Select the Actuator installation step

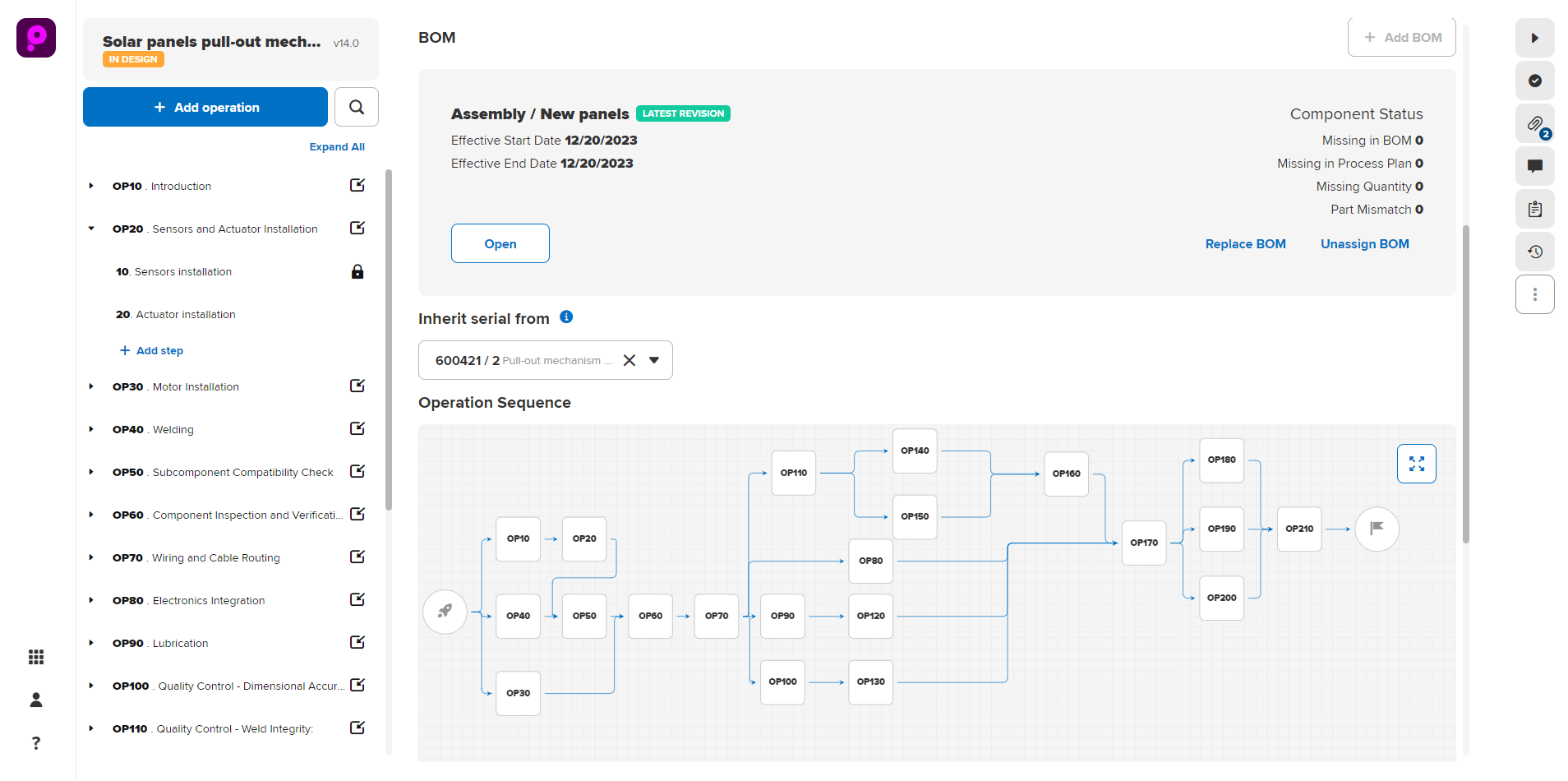(x=185, y=314)
